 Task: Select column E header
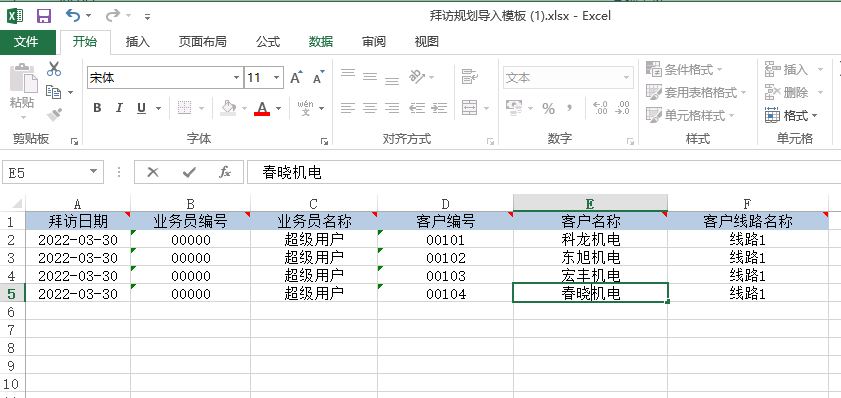click(590, 203)
